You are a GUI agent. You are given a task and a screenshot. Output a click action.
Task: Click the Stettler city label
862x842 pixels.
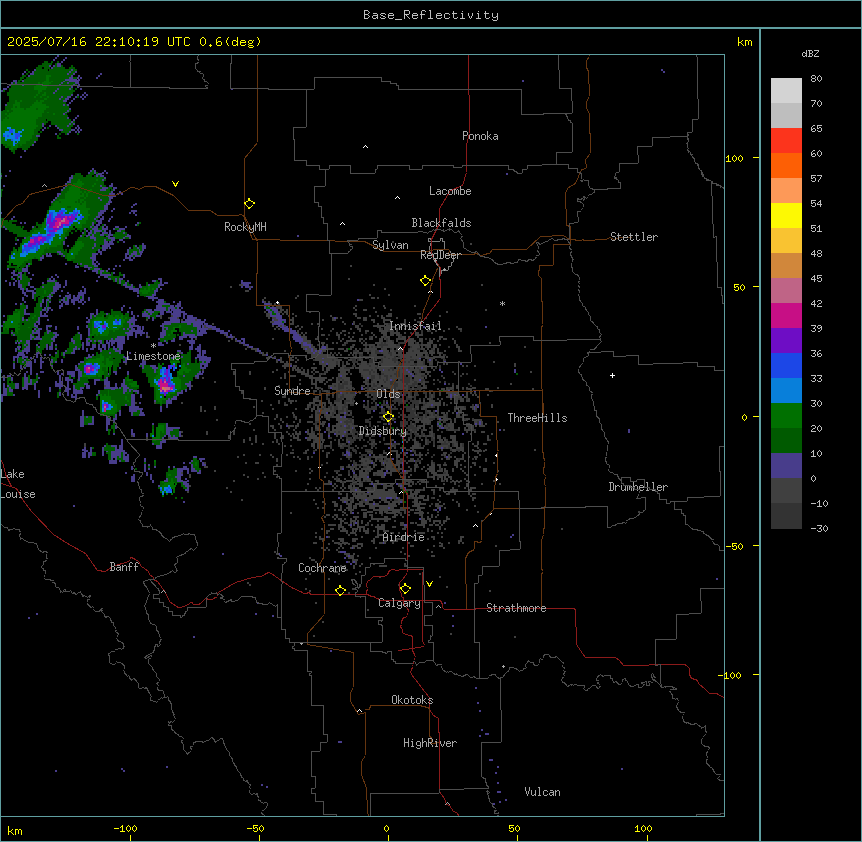pos(634,237)
